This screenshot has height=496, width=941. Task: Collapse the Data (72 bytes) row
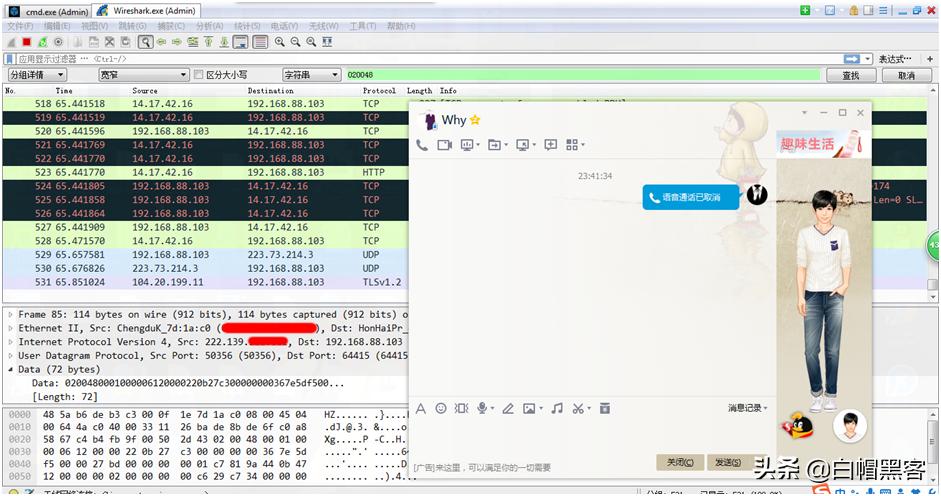pos(10,370)
